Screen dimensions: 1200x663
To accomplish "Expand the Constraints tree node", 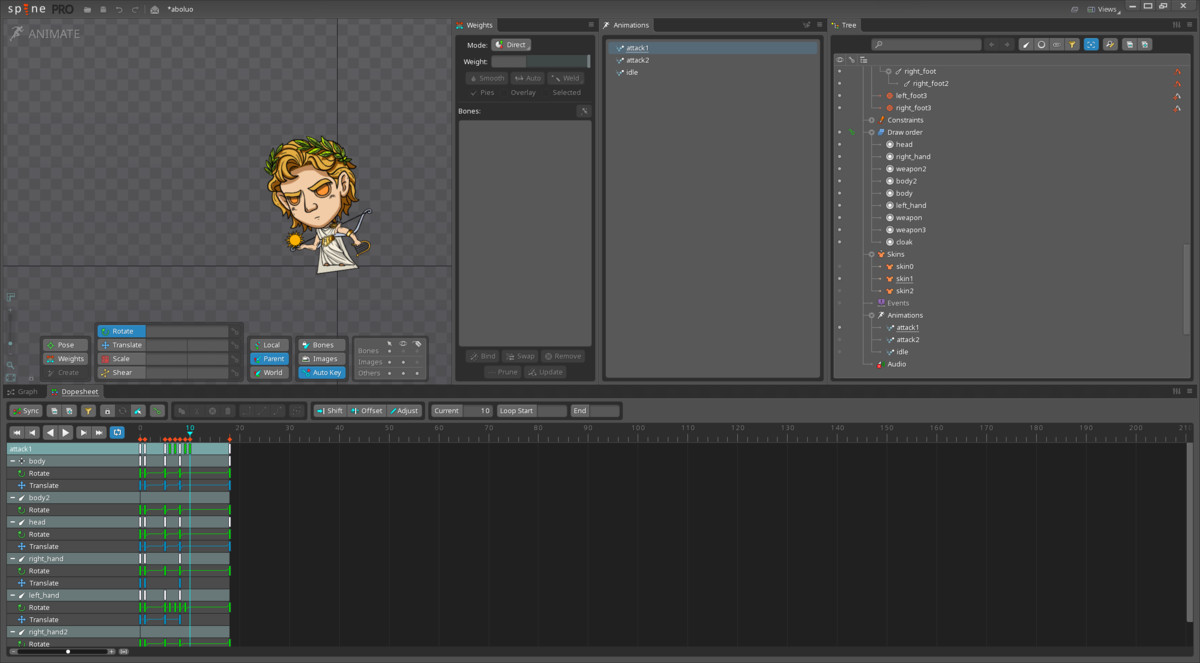I will (x=871, y=120).
